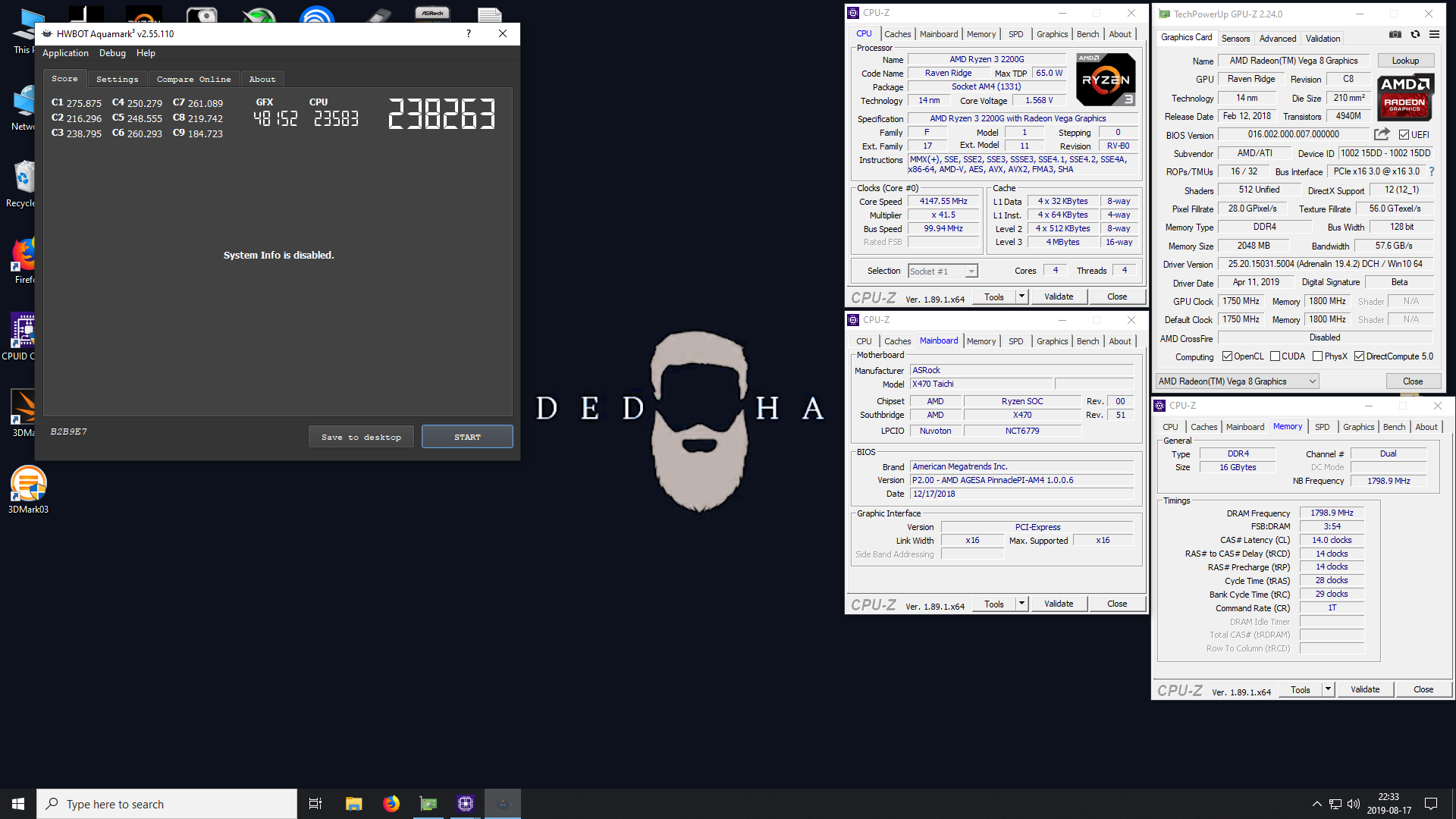Open the SPD tab in Memory CPU-Z window
The height and width of the screenshot is (819, 1456).
(1322, 427)
